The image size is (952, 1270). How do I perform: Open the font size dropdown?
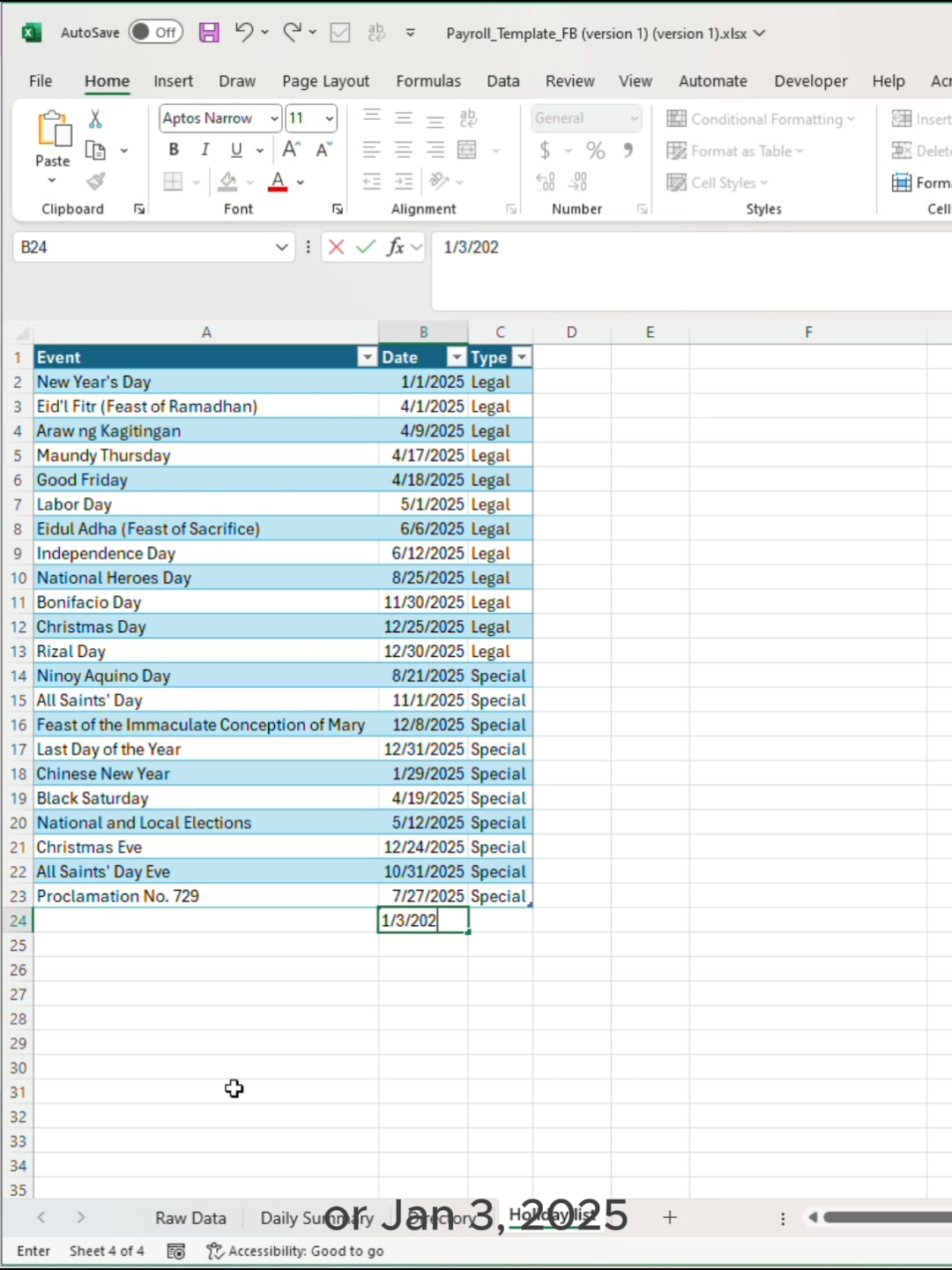[330, 118]
